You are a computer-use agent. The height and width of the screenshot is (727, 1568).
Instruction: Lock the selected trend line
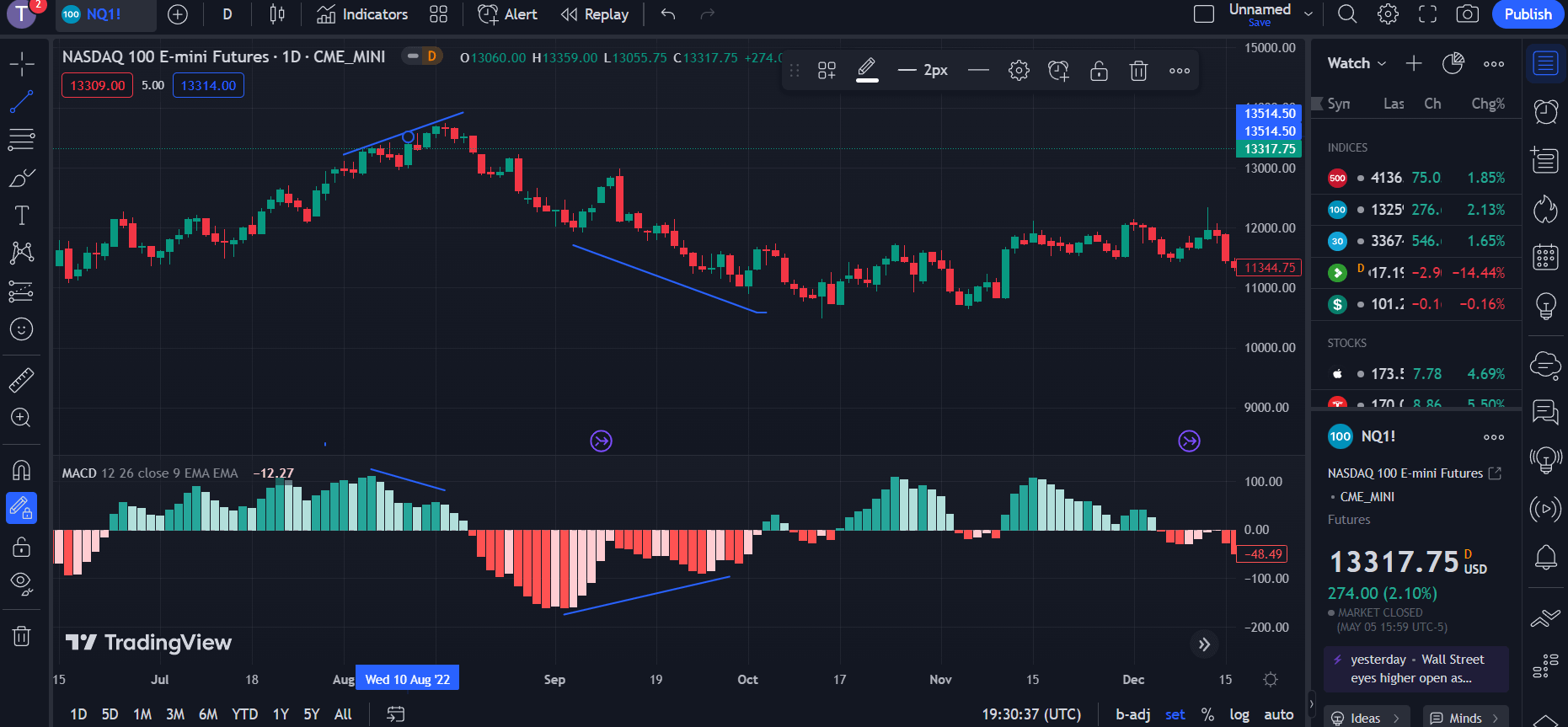[1099, 71]
